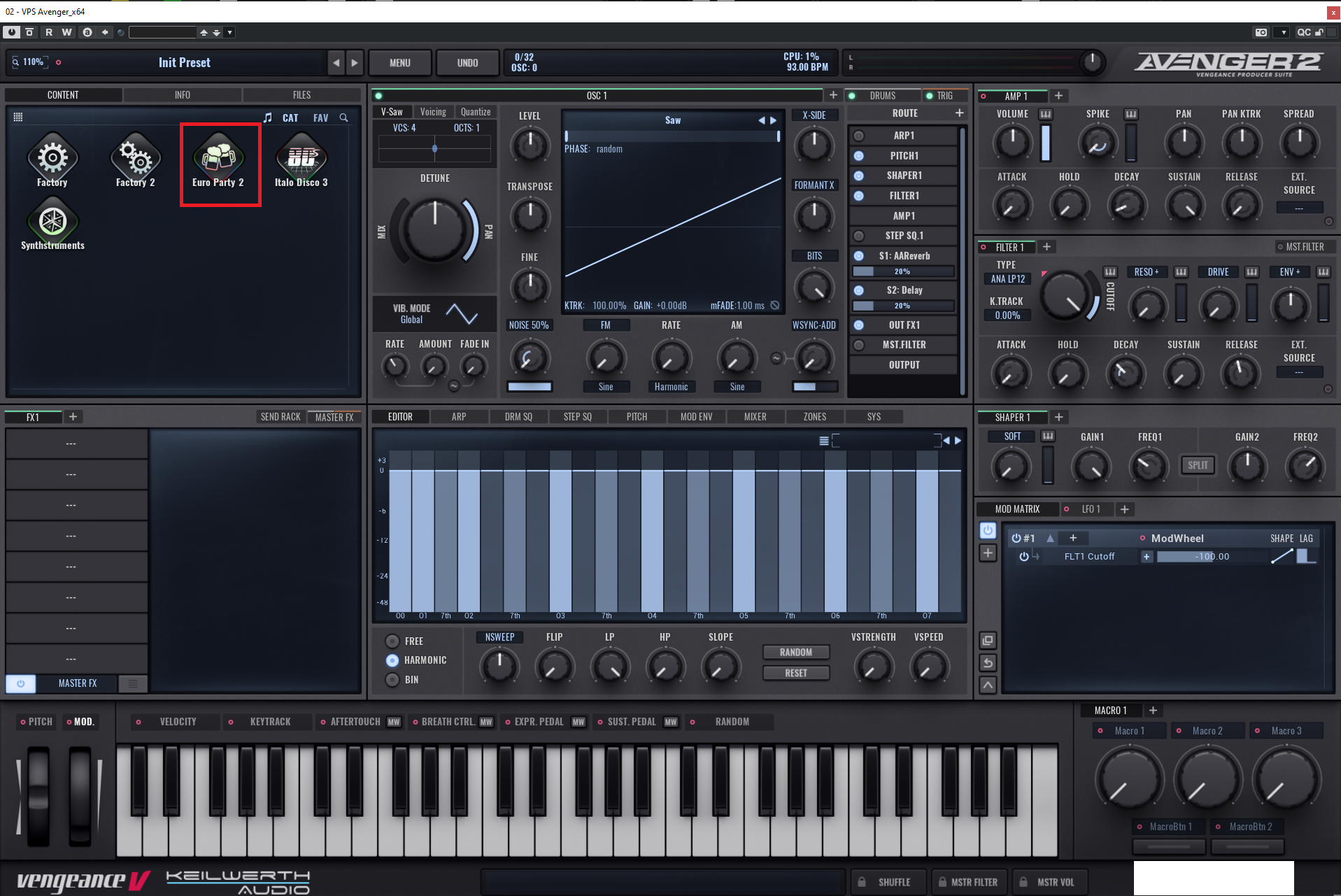Switch to the FILES tab
Screen dimensions: 1341x896
(x=301, y=95)
